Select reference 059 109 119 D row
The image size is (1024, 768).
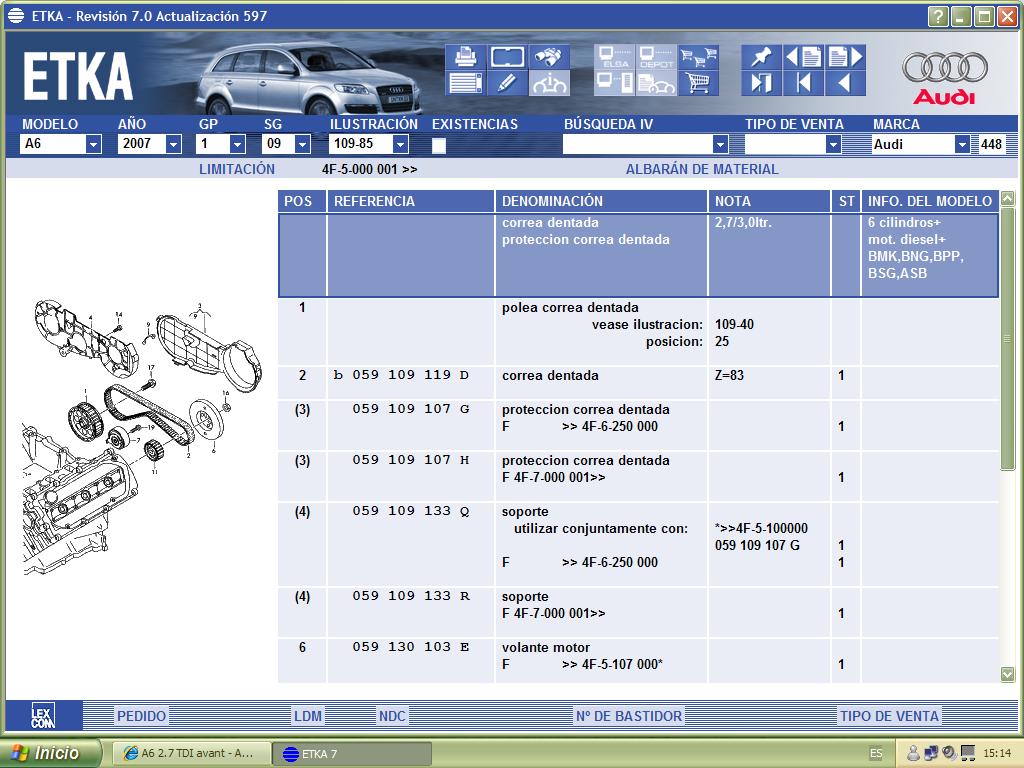(638, 383)
